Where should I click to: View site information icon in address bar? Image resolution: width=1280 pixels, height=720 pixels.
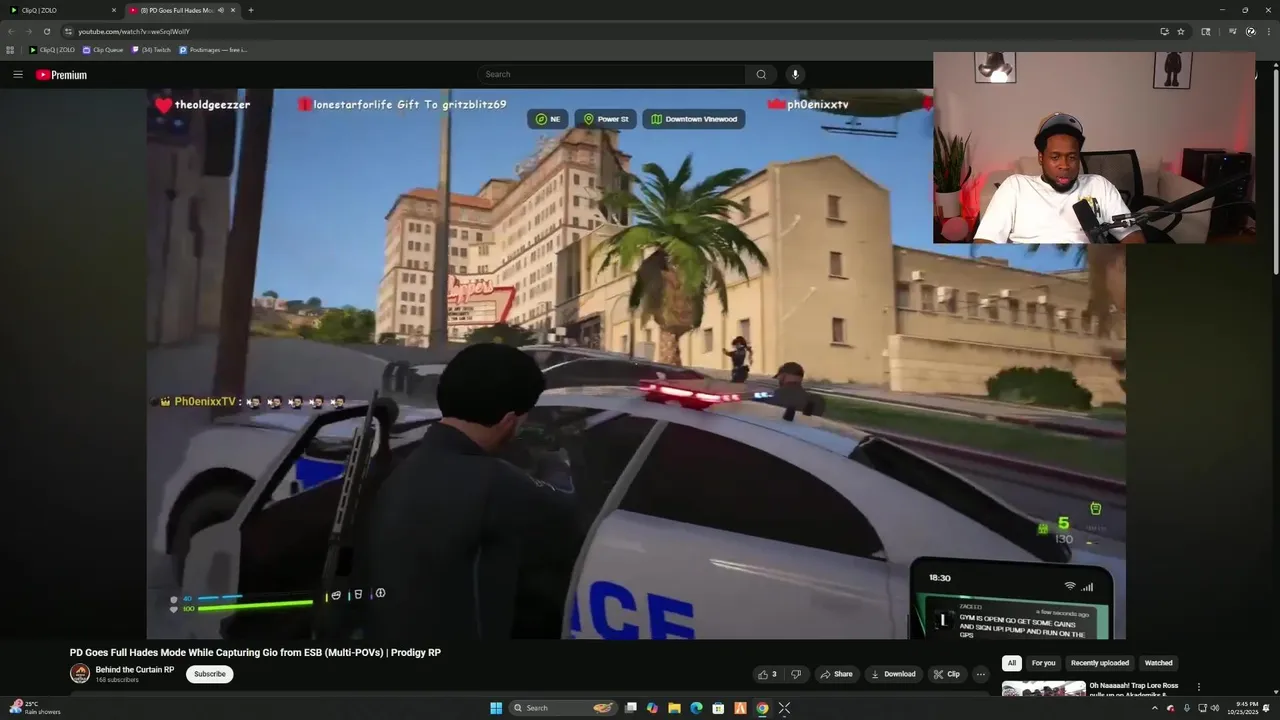click(68, 31)
